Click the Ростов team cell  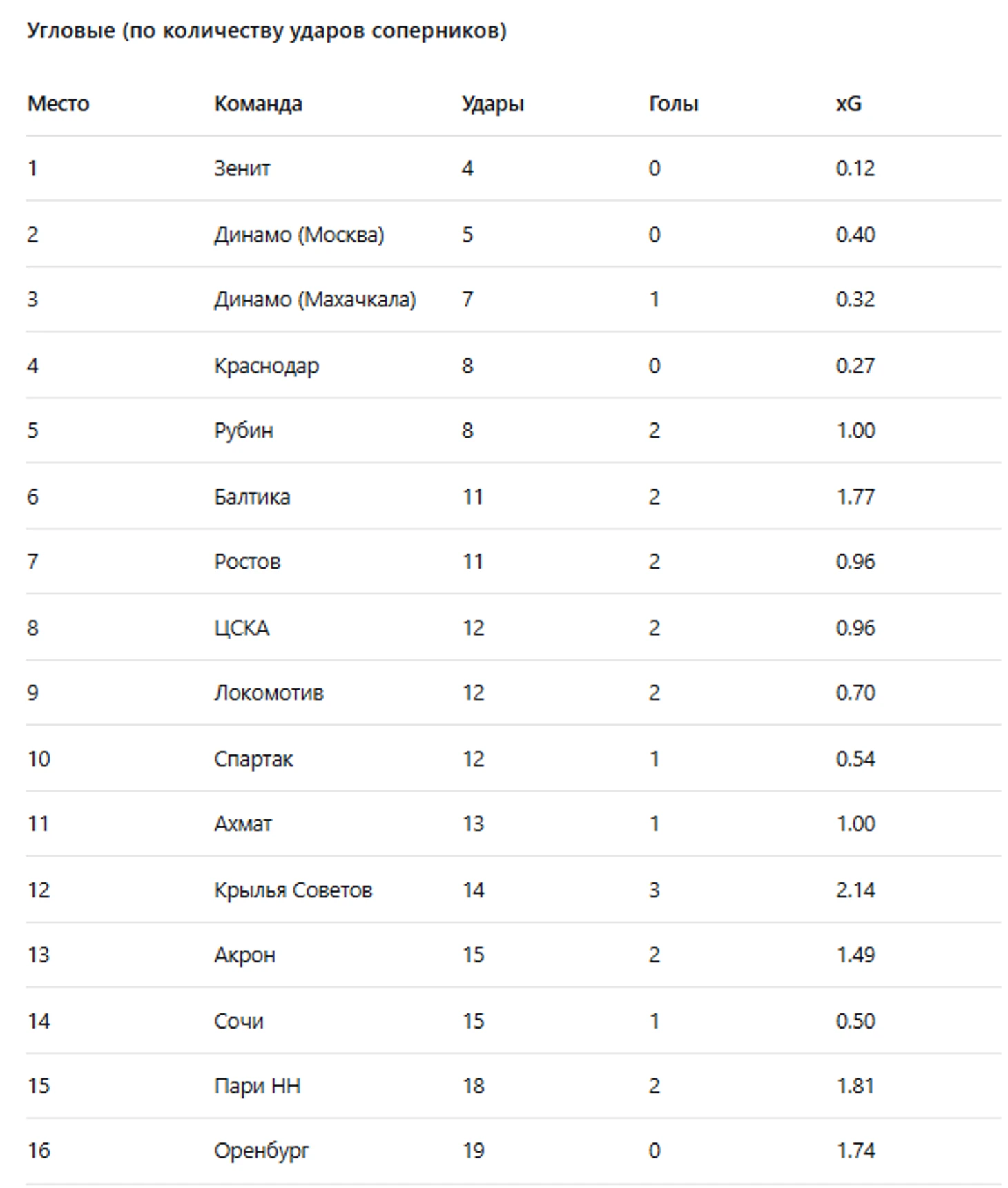click(x=247, y=562)
